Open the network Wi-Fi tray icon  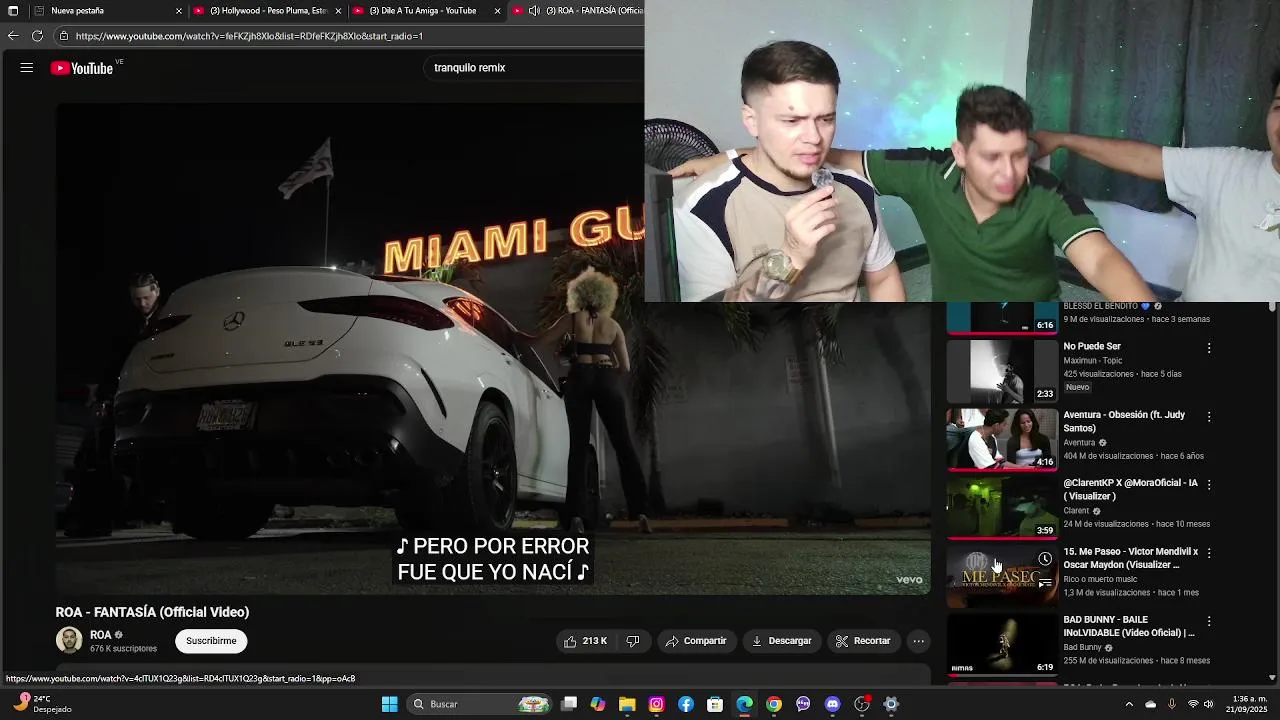[x=1193, y=704]
